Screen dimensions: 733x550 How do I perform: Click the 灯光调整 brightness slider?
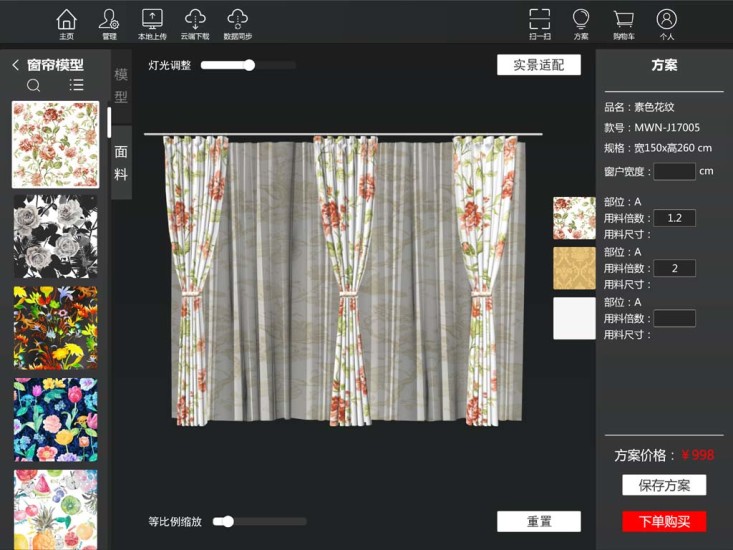[x=249, y=65]
